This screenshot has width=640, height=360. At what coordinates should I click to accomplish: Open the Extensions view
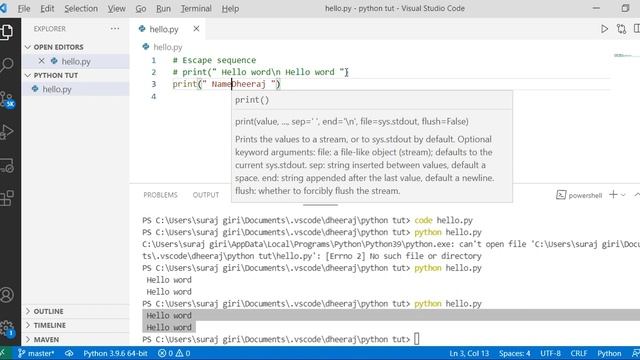coord(7,198)
